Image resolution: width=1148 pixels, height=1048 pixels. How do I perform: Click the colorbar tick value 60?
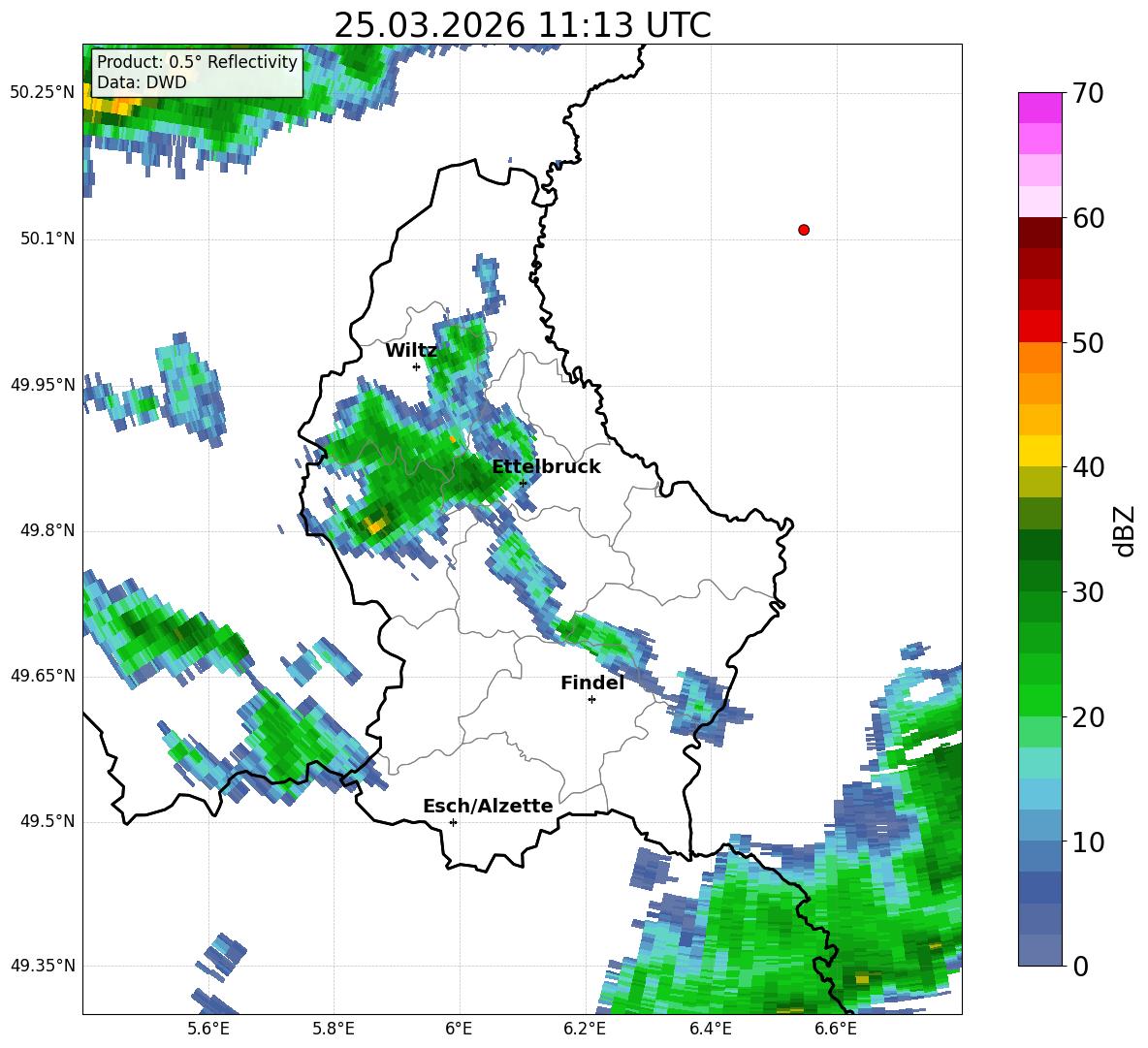click(1087, 218)
